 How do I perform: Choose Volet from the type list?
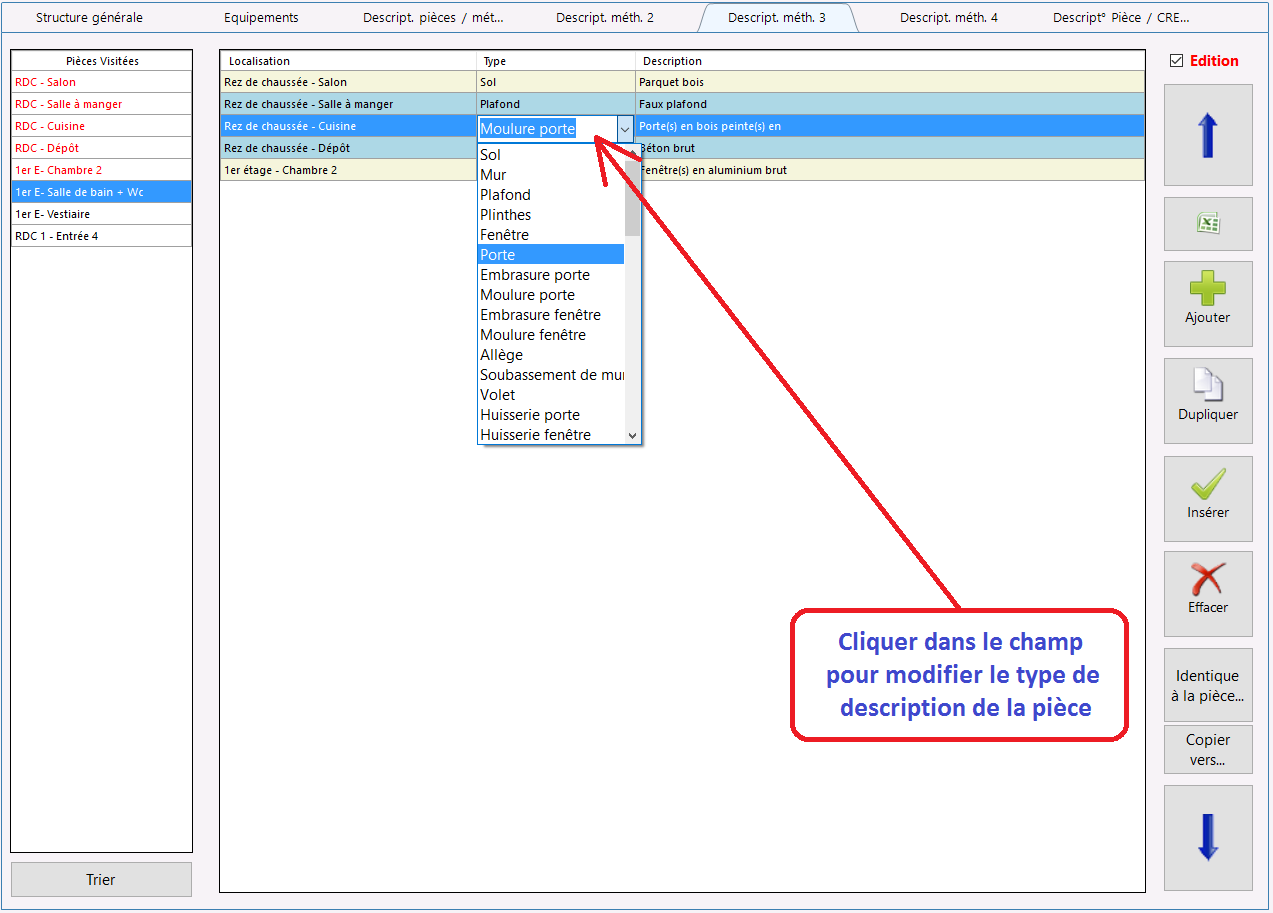[x=551, y=395]
